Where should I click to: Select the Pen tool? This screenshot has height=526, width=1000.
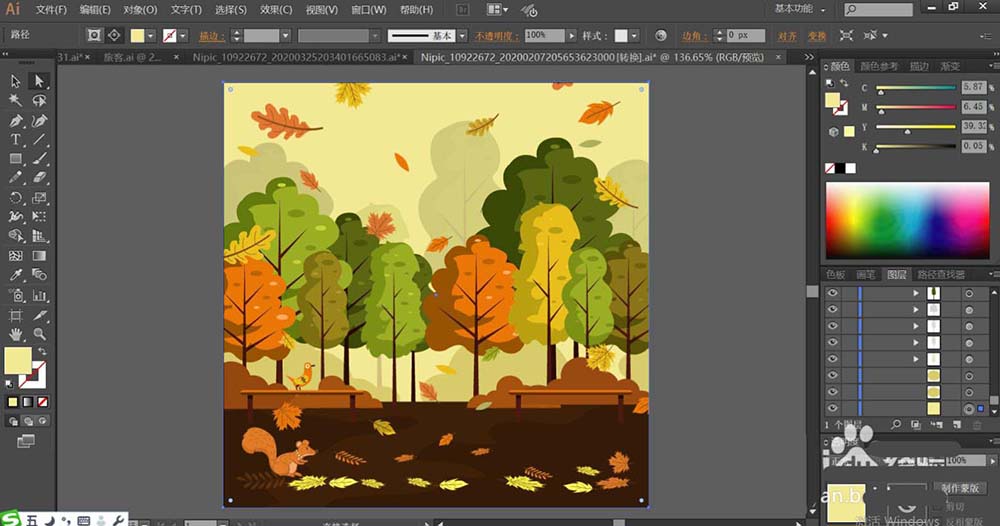click(16, 121)
